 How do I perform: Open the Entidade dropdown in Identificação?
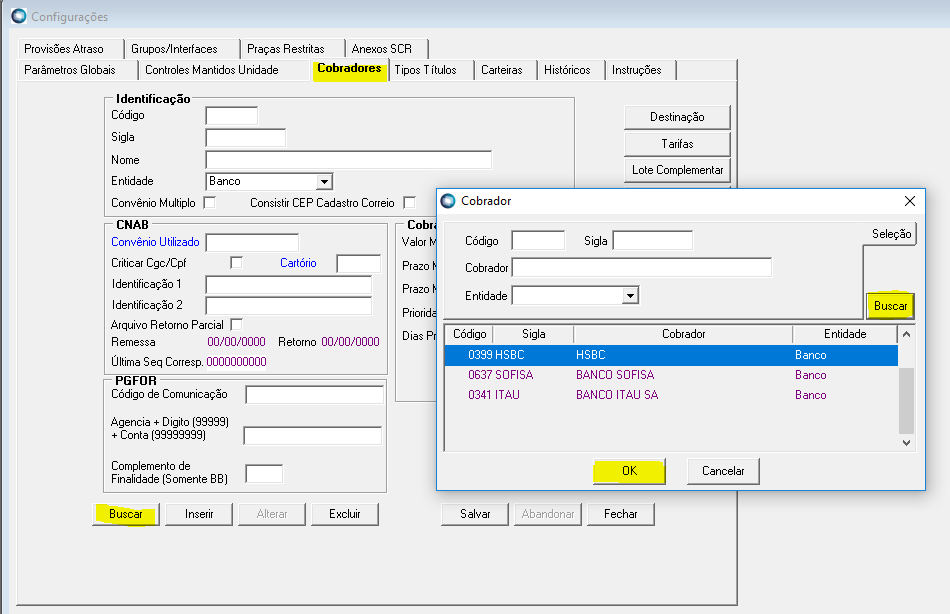click(x=324, y=181)
